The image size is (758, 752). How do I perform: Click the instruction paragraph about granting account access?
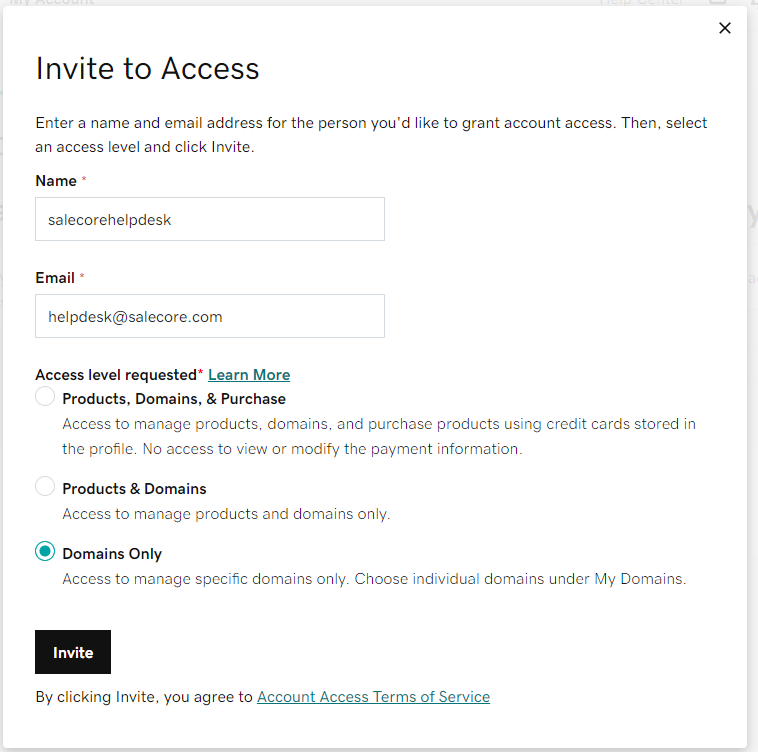[371, 135]
